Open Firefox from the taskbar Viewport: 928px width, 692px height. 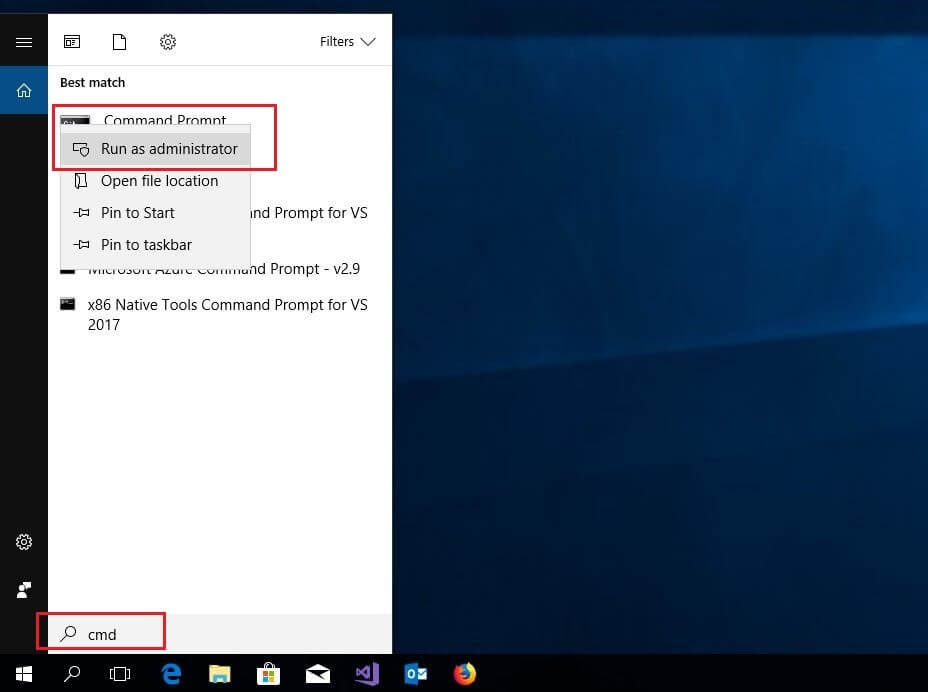pyautogui.click(x=464, y=673)
